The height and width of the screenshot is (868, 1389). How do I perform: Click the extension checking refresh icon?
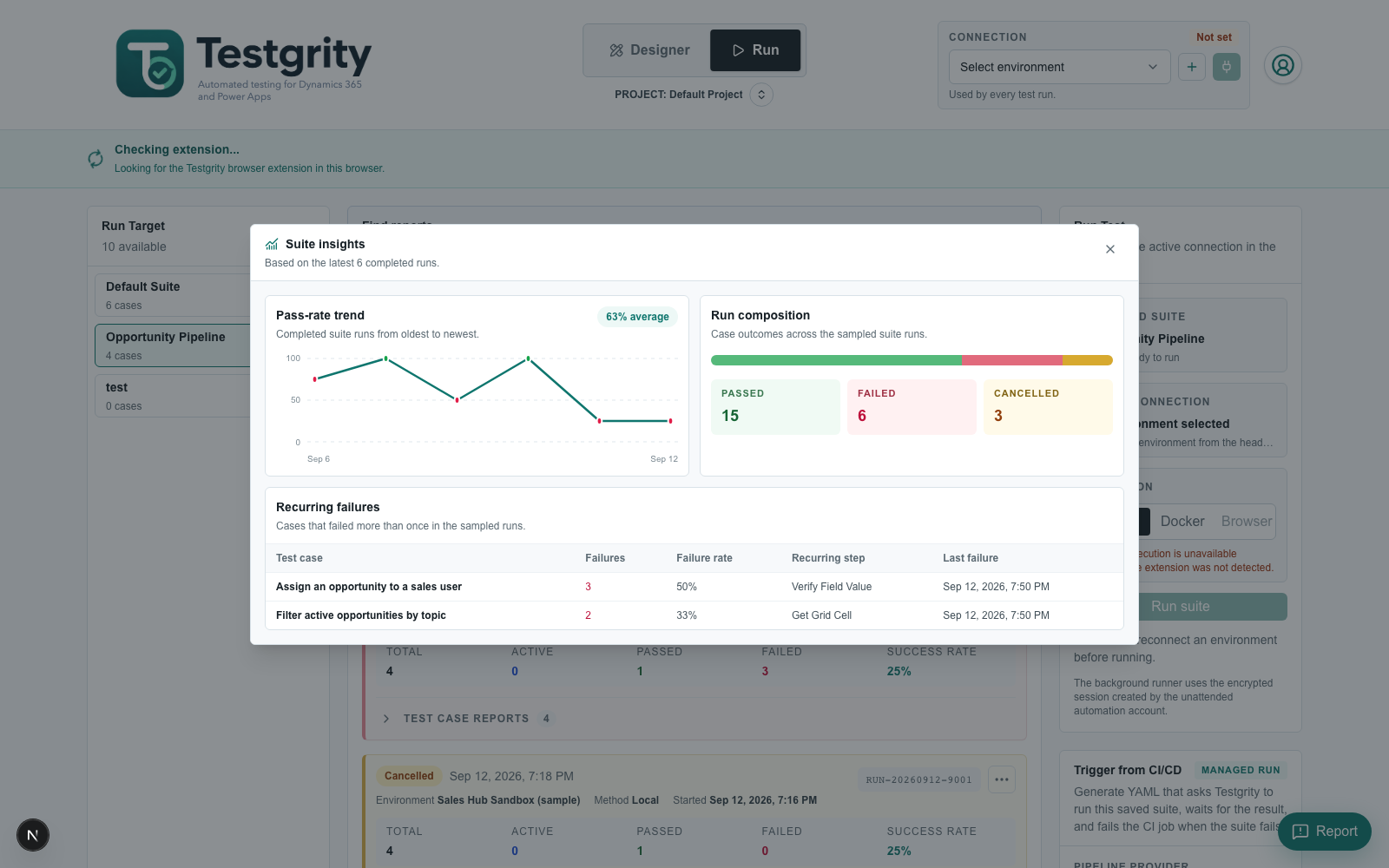(95, 159)
